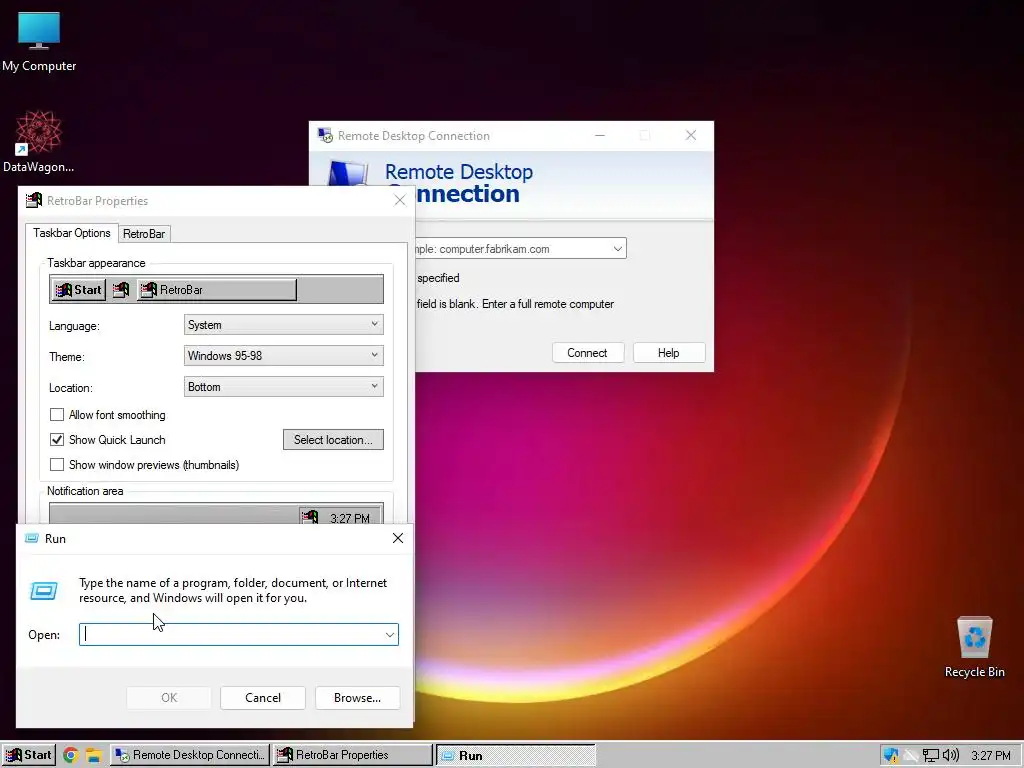Screen dimensions: 1024x768
Task: Click the RetroBar Properties title bar icon
Action: (x=33, y=200)
